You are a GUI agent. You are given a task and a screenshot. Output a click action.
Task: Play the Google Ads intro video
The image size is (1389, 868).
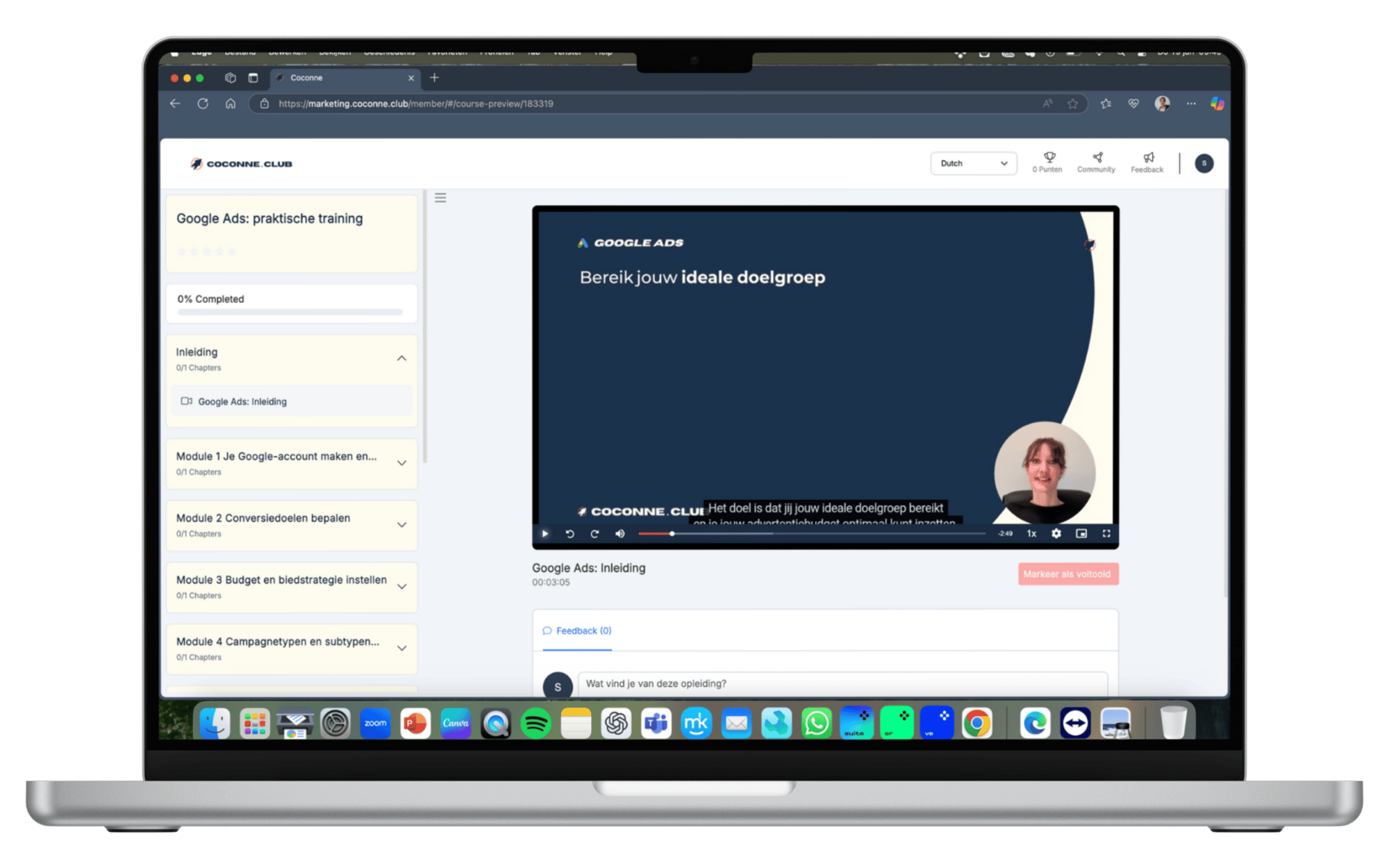click(x=544, y=533)
